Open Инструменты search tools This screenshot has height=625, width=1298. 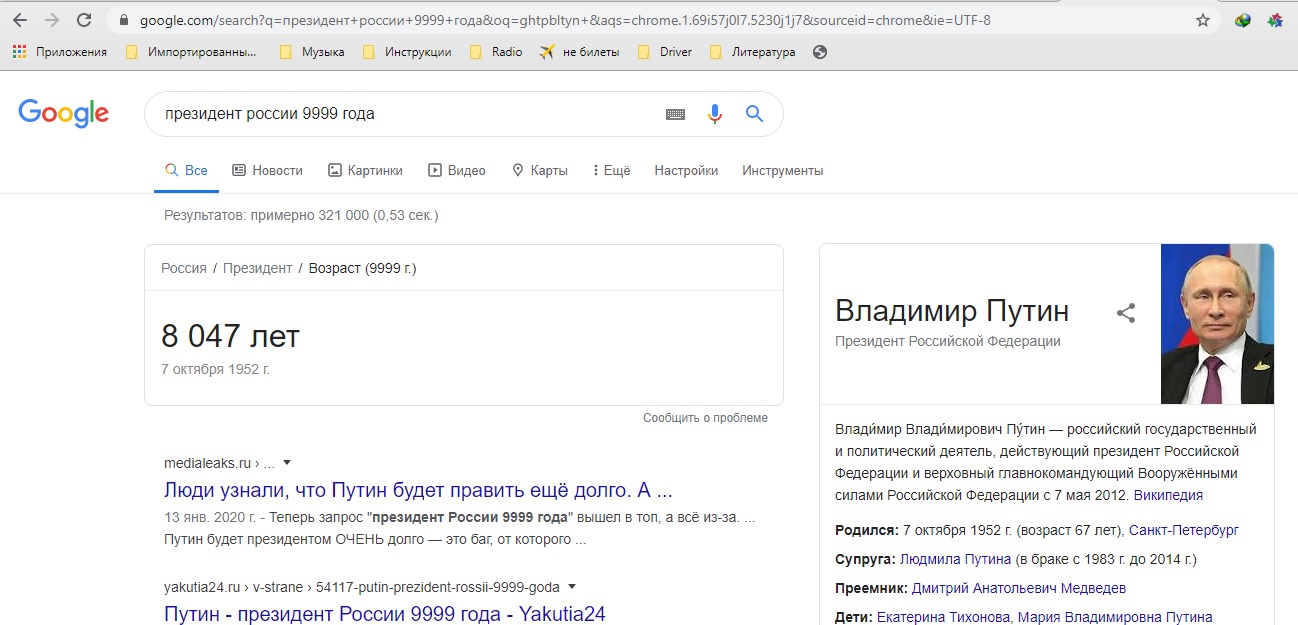783,171
